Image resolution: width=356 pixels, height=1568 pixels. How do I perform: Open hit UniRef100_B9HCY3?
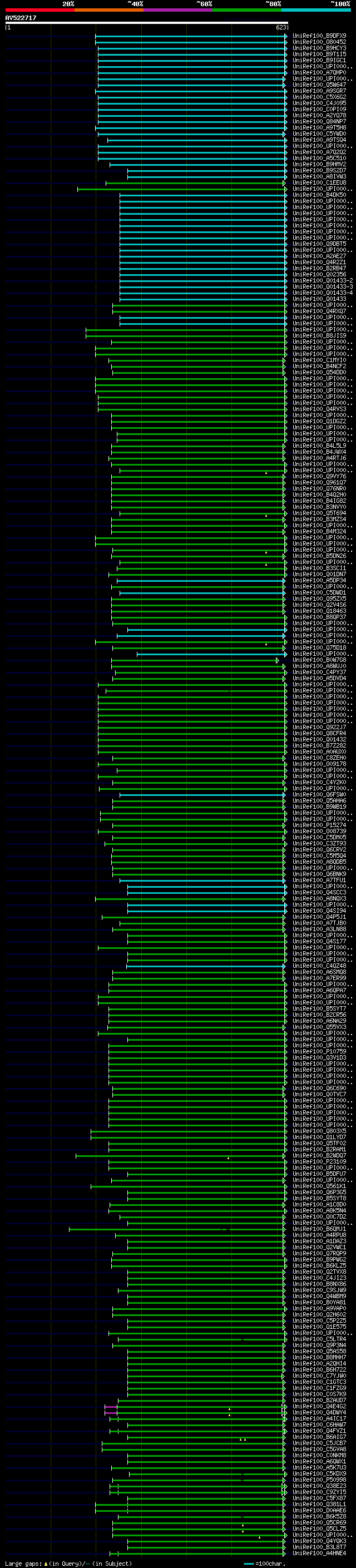click(x=319, y=48)
